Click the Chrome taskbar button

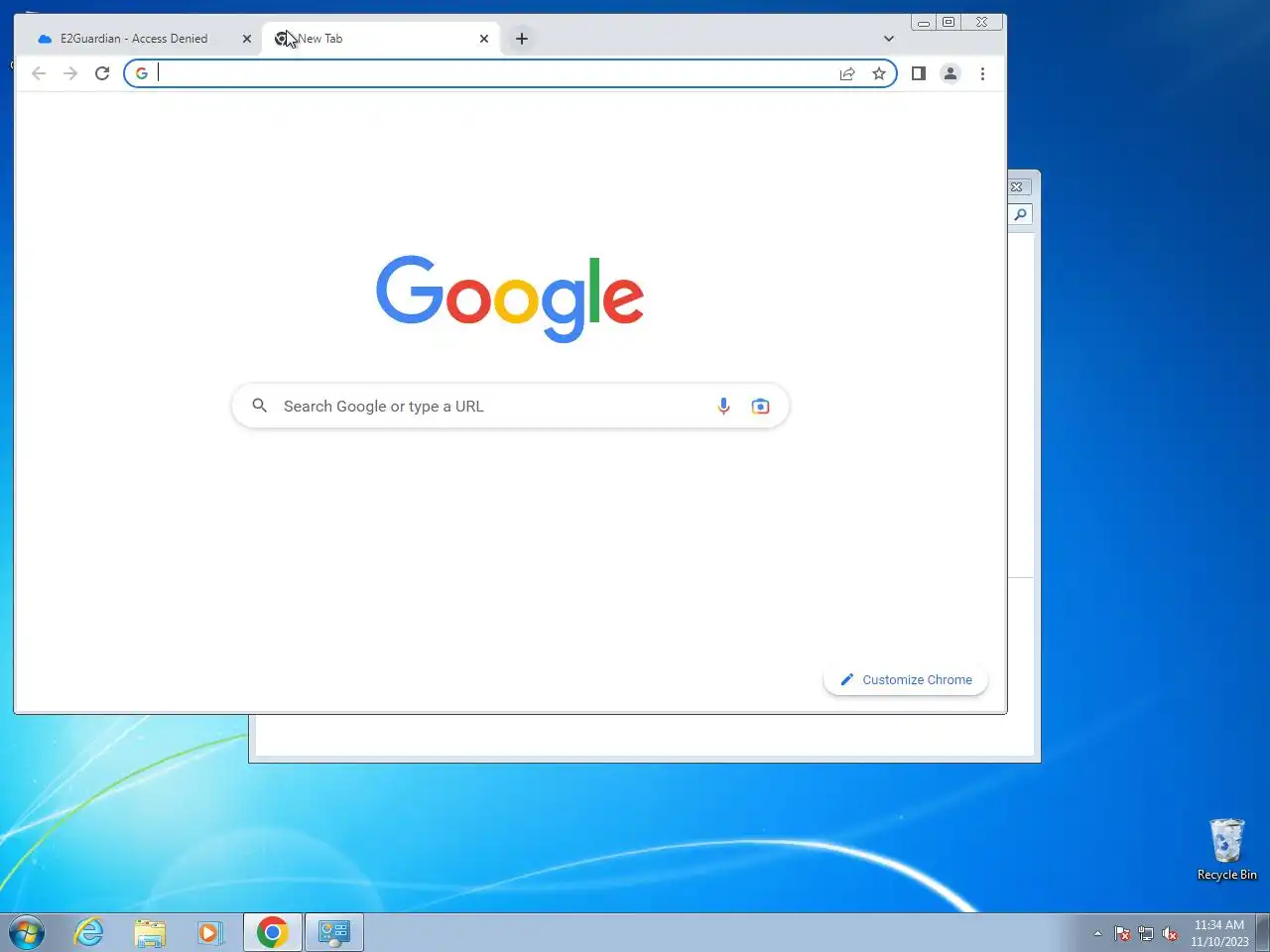coord(273,932)
